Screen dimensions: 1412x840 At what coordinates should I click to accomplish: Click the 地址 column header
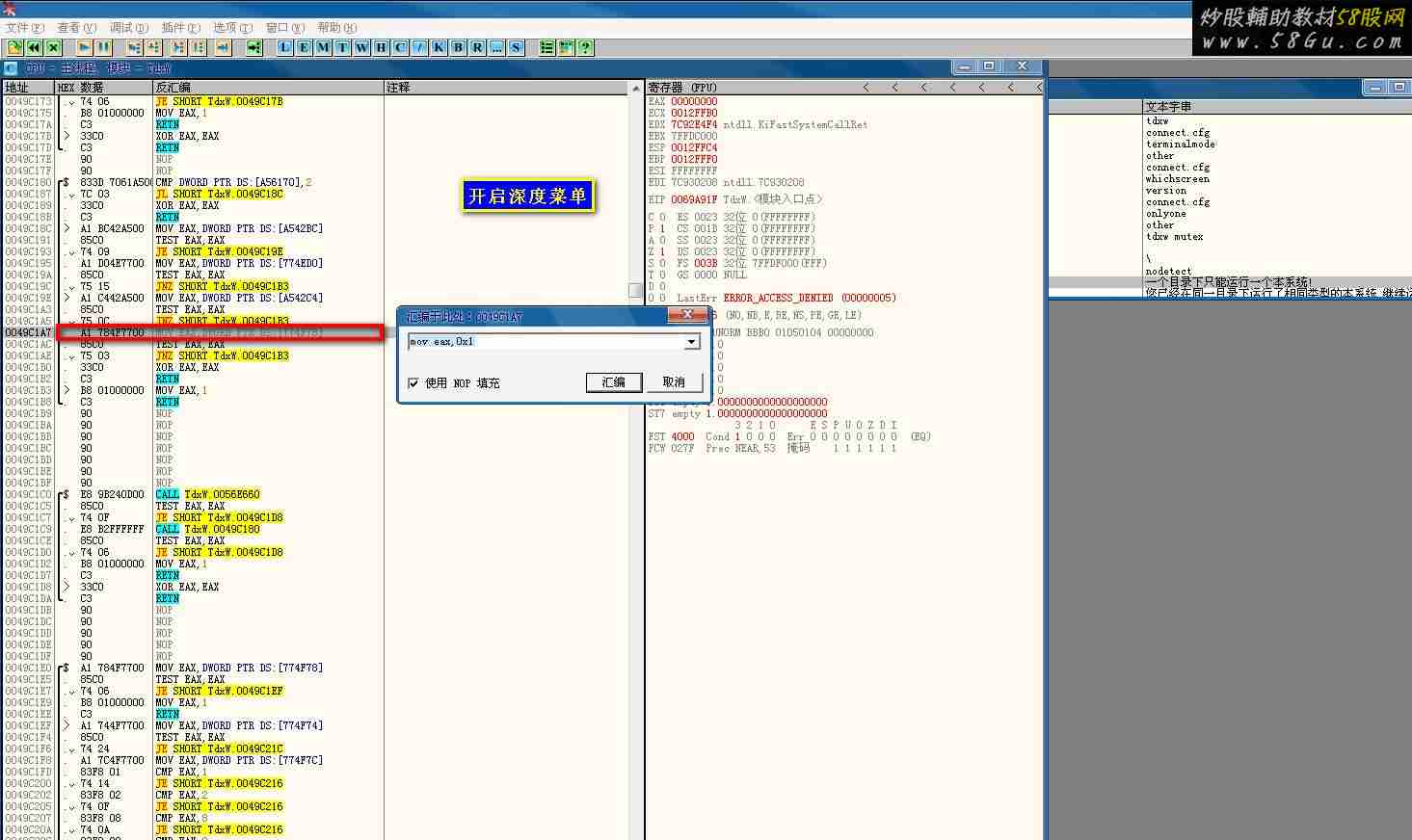tap(29, 87)
